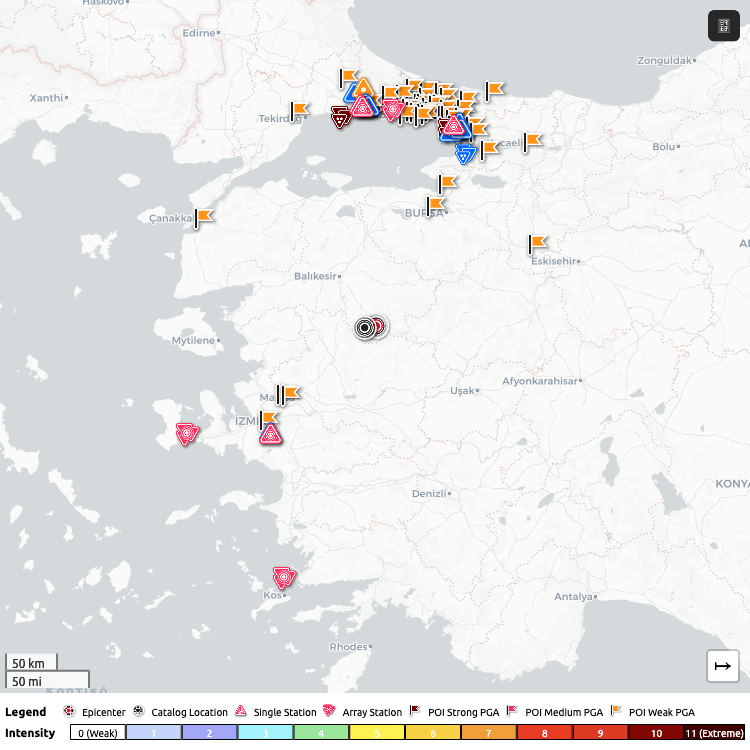Click the flag marker beside Kocaeli
Image resolution: width=750 pixels, height=750 pixels.
tap(532, 141)
